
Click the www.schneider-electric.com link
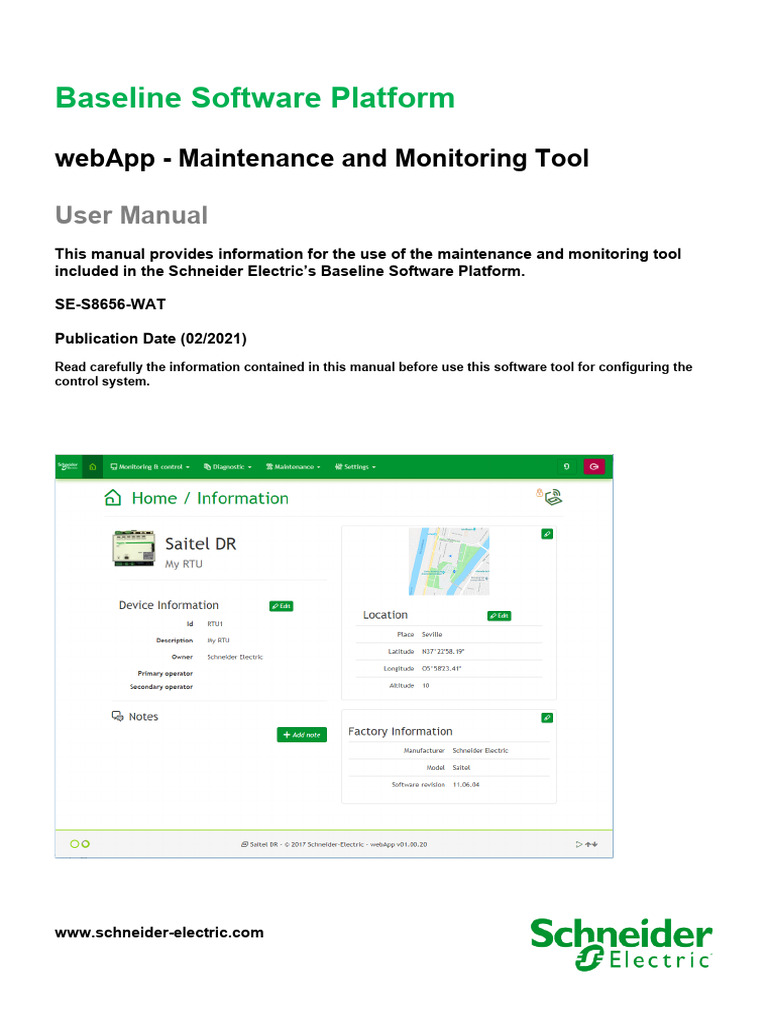coord(159,933)
